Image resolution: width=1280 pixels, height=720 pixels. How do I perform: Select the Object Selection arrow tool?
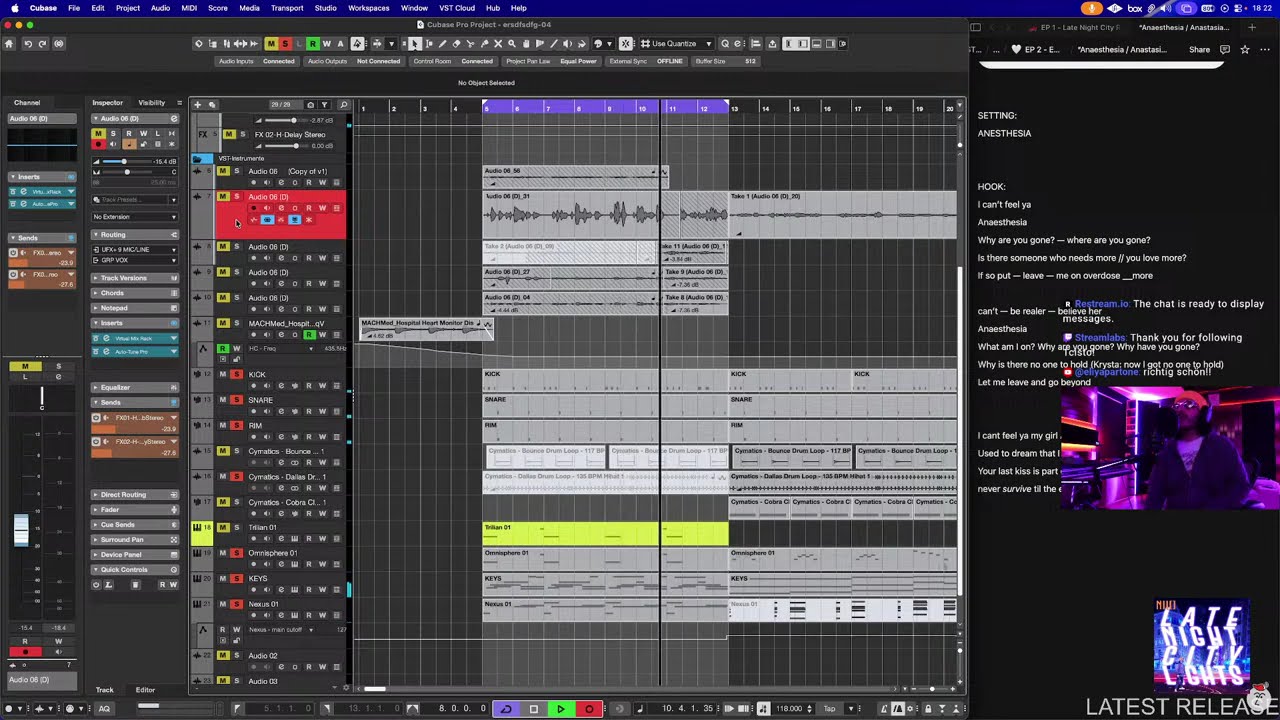(415, 44)
